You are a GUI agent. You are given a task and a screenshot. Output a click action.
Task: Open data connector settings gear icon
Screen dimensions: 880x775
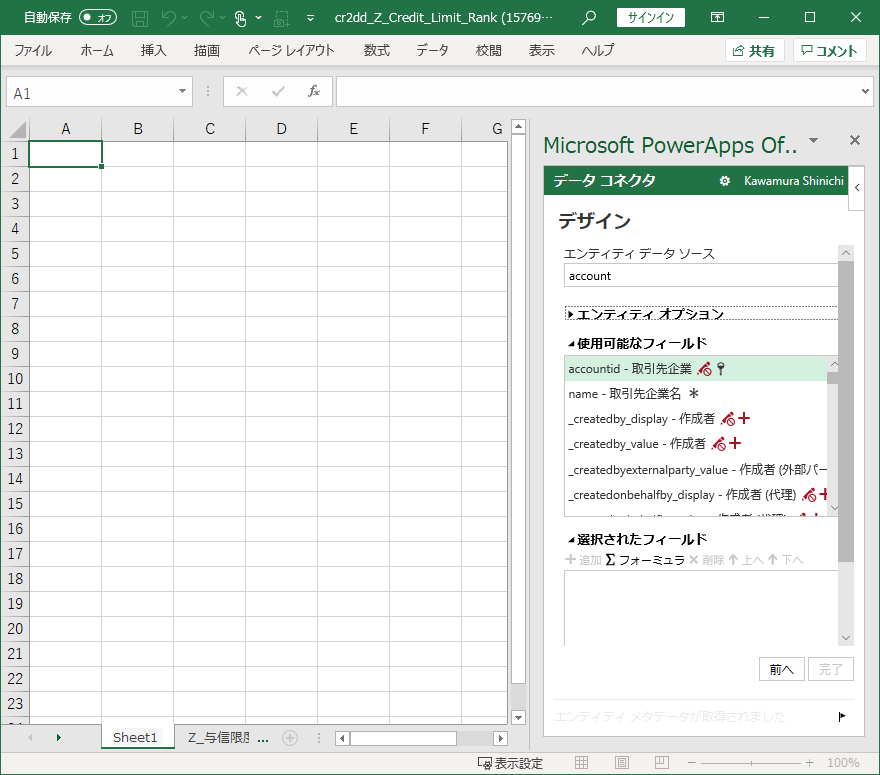725,181
